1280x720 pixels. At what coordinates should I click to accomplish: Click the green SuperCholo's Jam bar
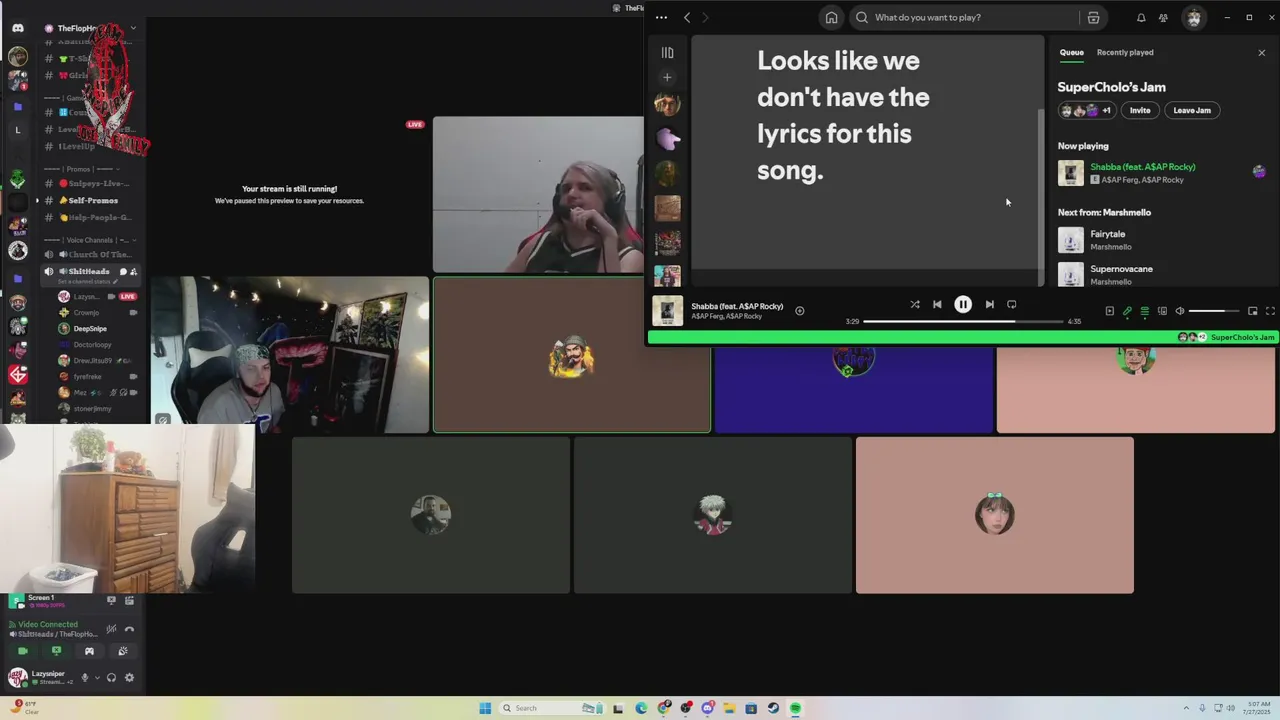pyautogui.click(x=962, y=337)
